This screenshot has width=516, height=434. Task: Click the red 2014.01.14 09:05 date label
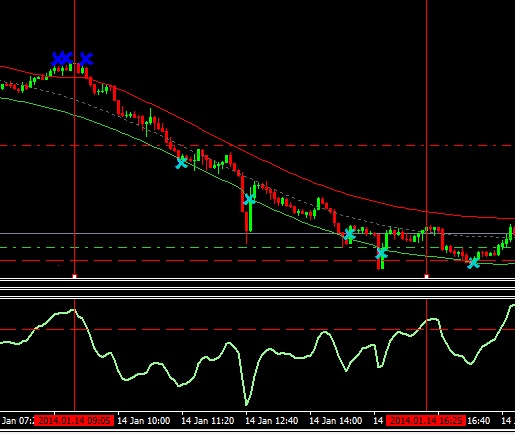point(75,420)
